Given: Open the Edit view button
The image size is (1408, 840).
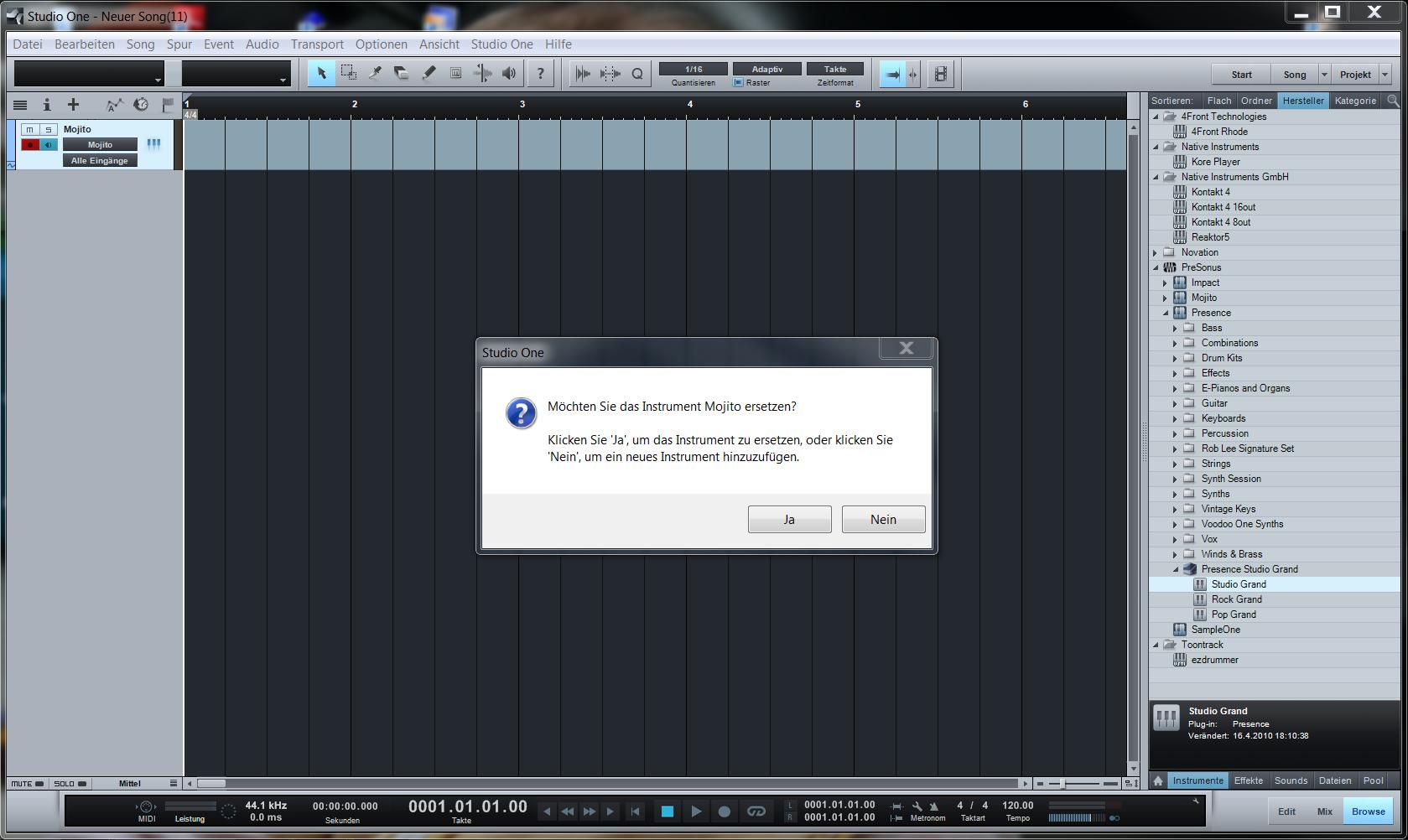Looking at the screenshot, I should [x=1286, y=811].
